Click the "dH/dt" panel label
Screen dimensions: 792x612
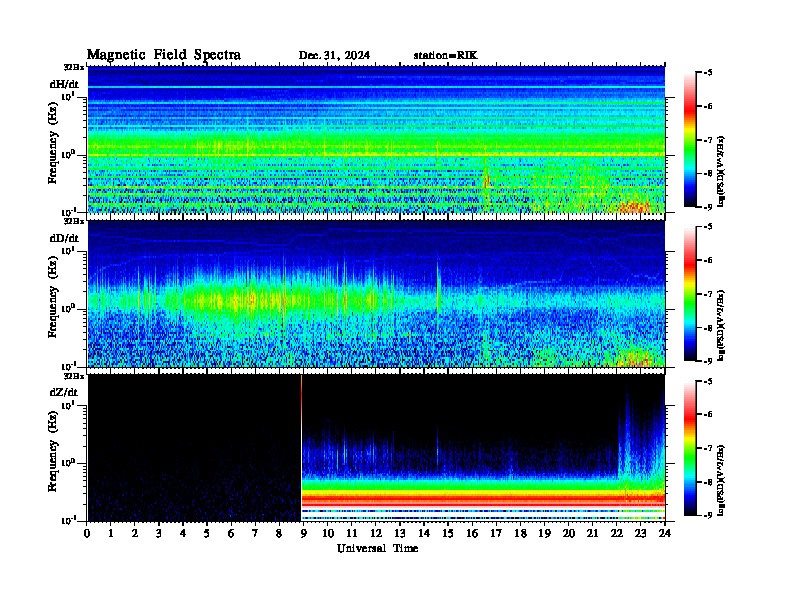64,84
